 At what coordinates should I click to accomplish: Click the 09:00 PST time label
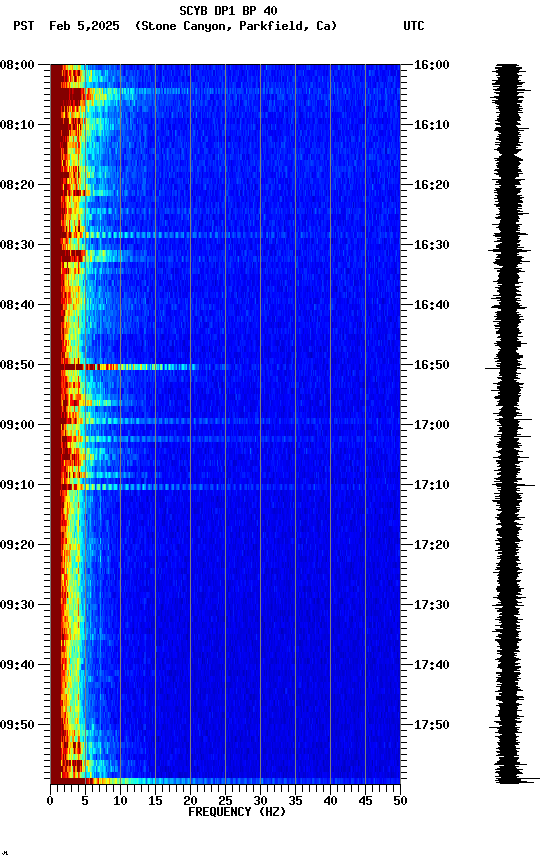17,425
